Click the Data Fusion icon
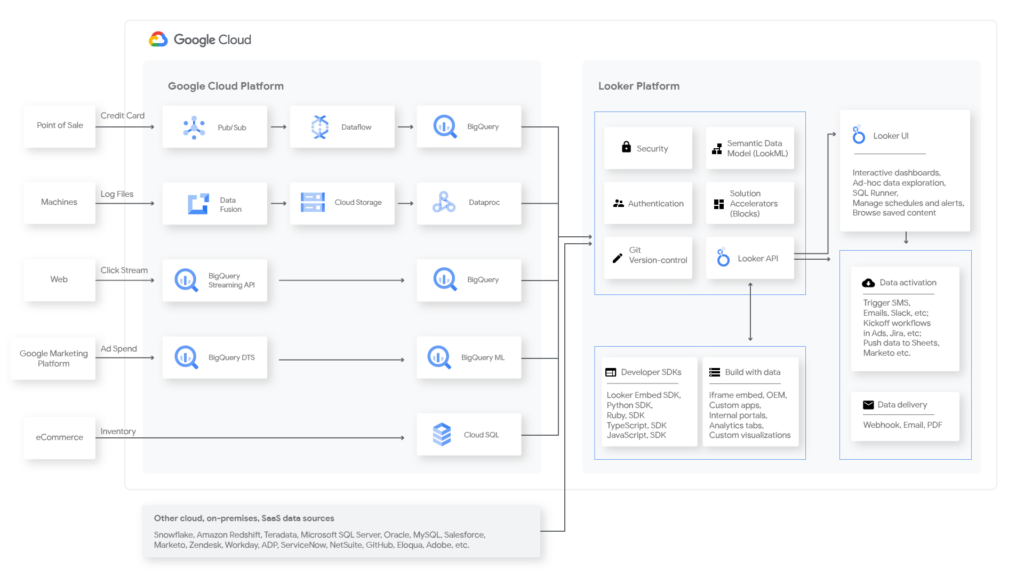Viewport: 1024px width, 576px height. (197, 203)
